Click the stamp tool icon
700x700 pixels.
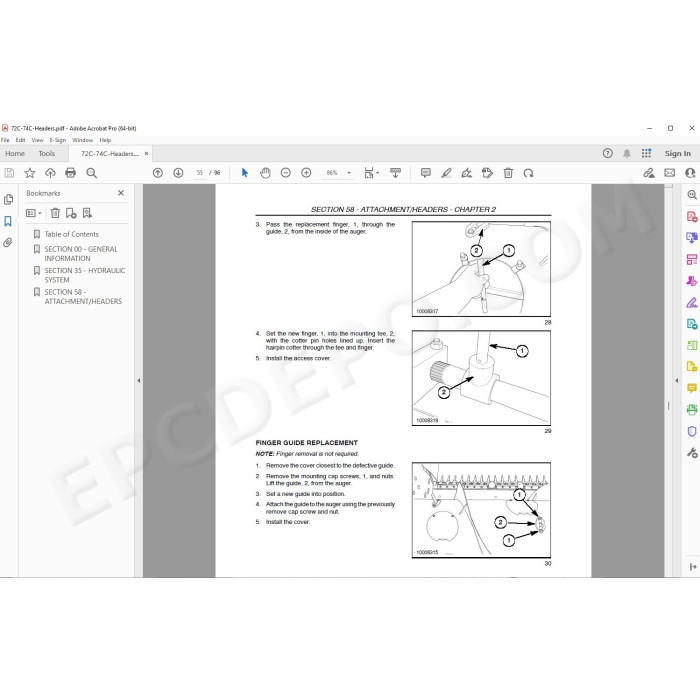pyautogui.click(x=488, y=173)
